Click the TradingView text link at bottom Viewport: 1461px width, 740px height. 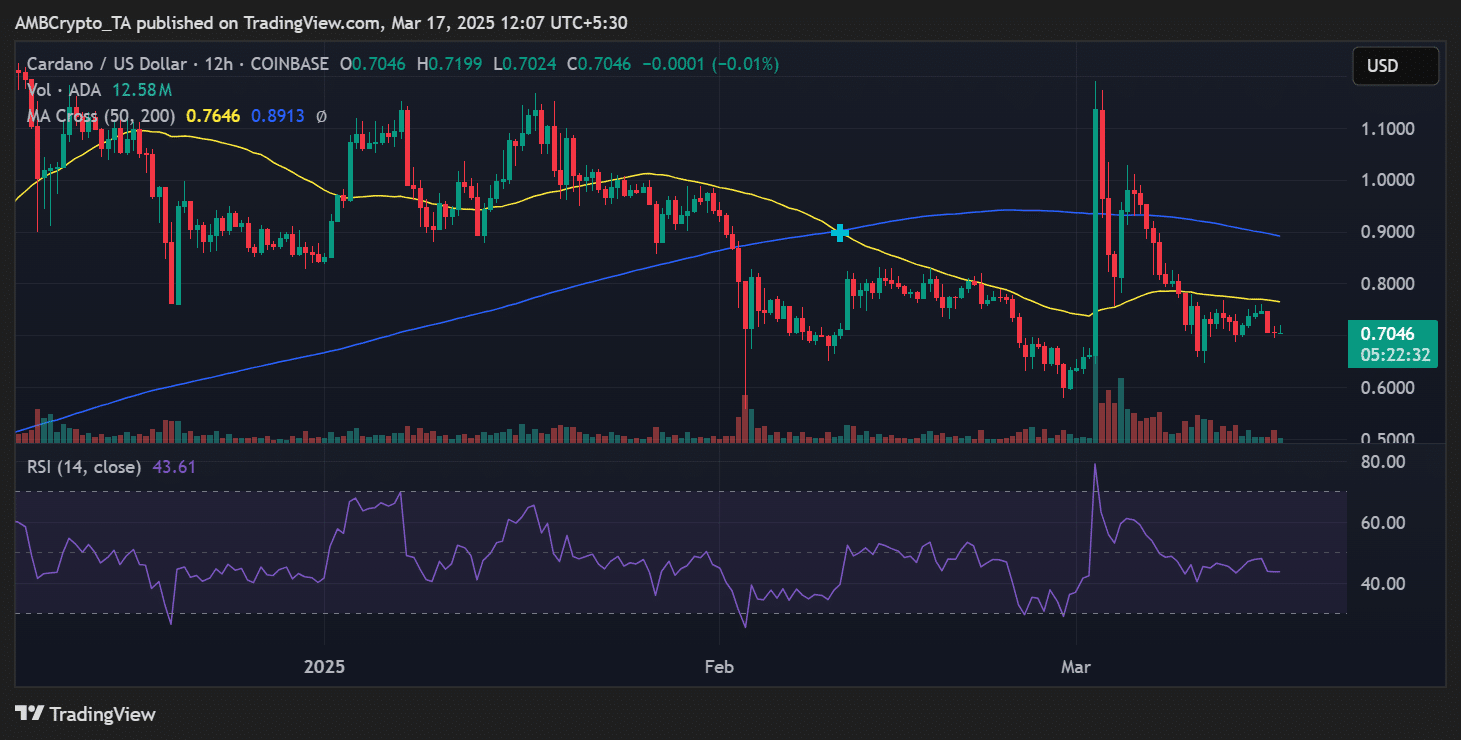click(x=102, y=714)
